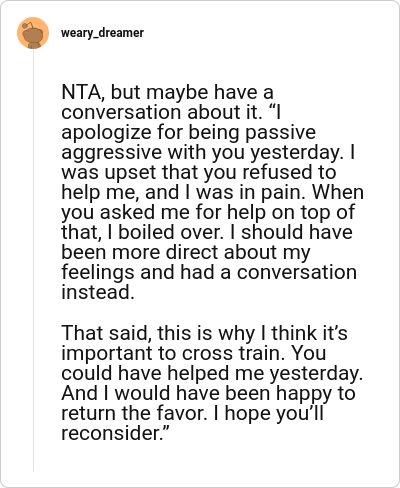Click the blank area below the comment text
Screen dimensions: 400x488
(x=213, y=462)
